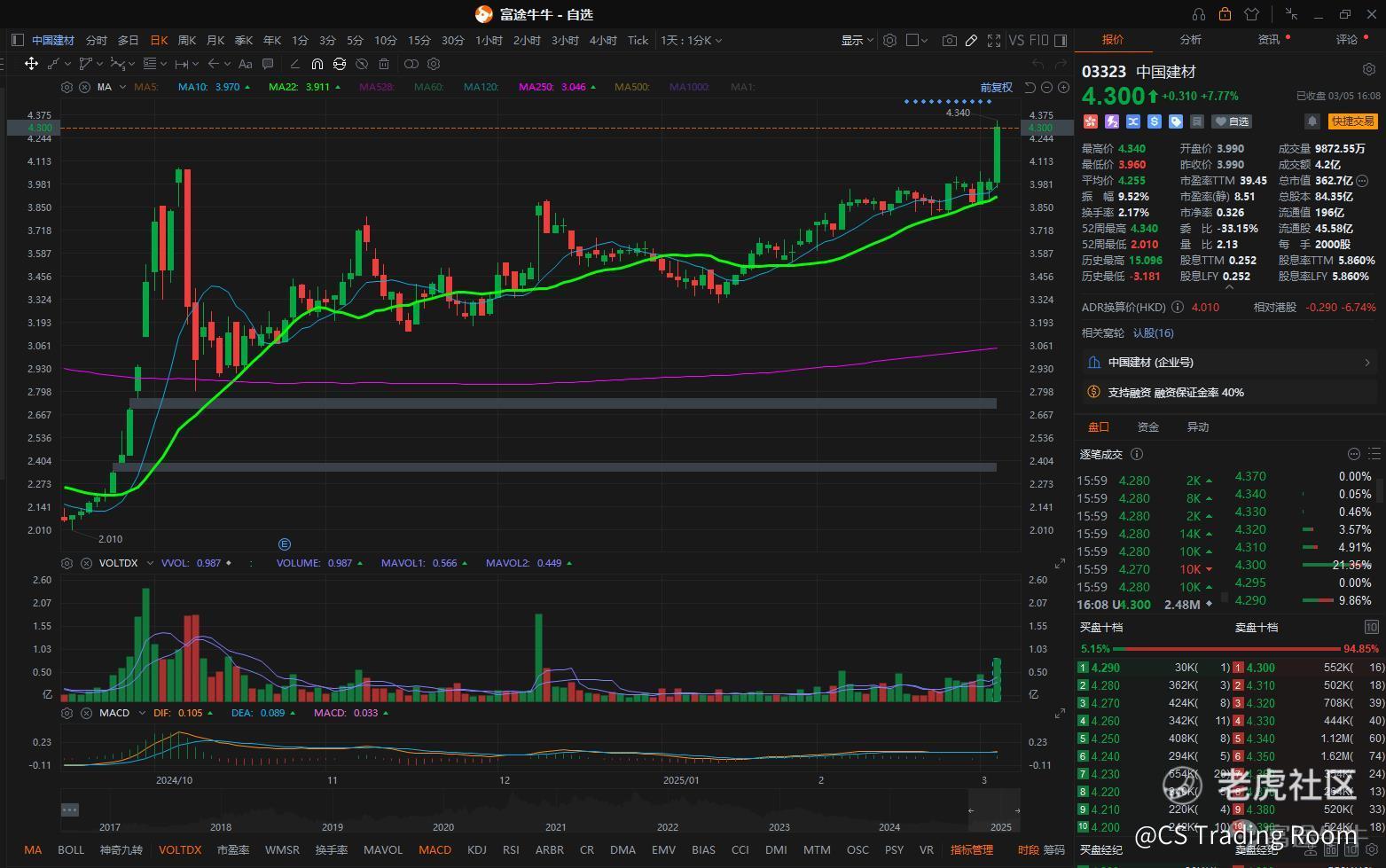The image size is (1386, 868).
Task: Select the Aa text annotation tool
Action: [x=246, y=64]
